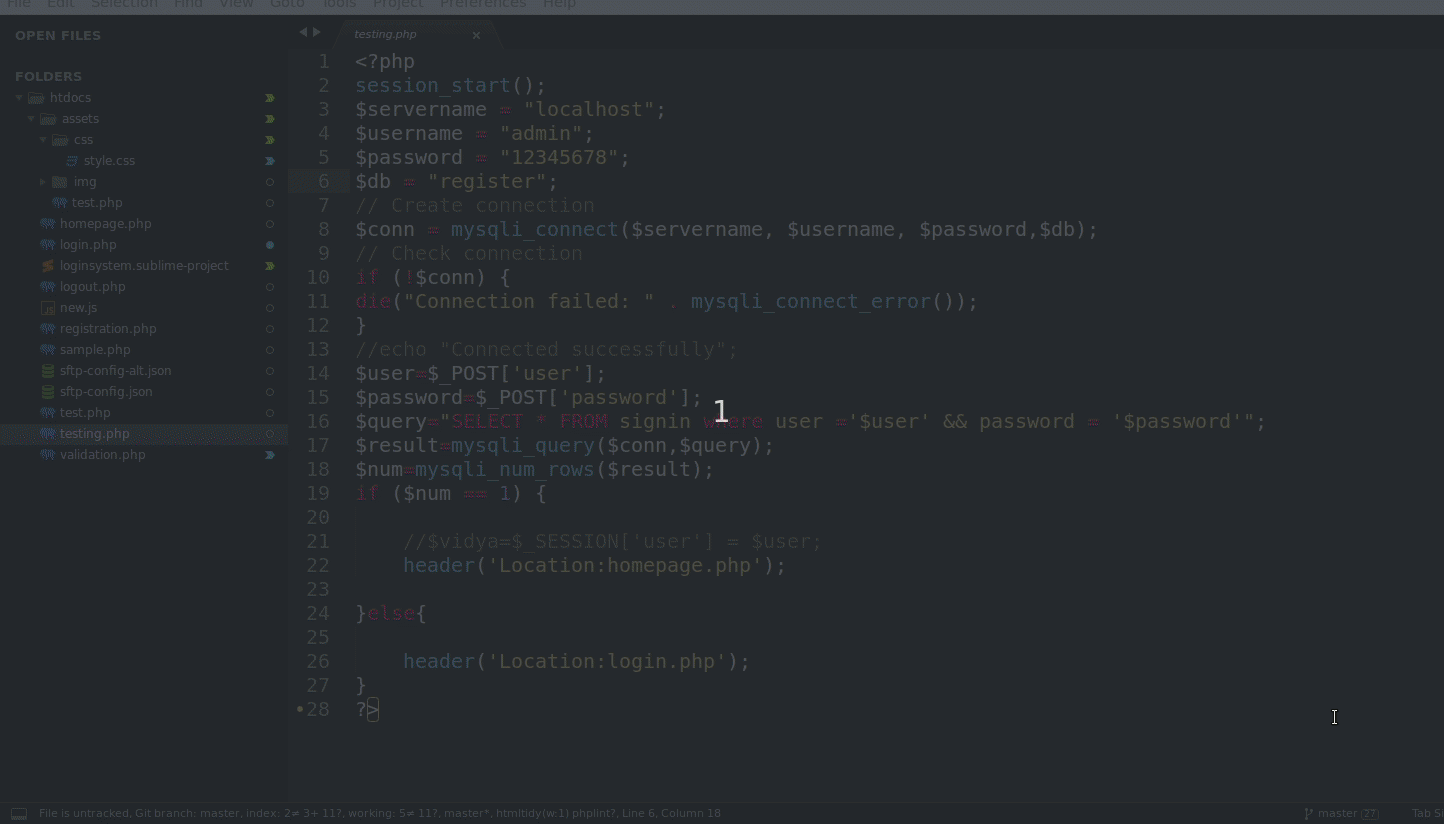Click line number 28 in the gutter
This screenshot has width=1444, height=824.
tap(318, 709)
